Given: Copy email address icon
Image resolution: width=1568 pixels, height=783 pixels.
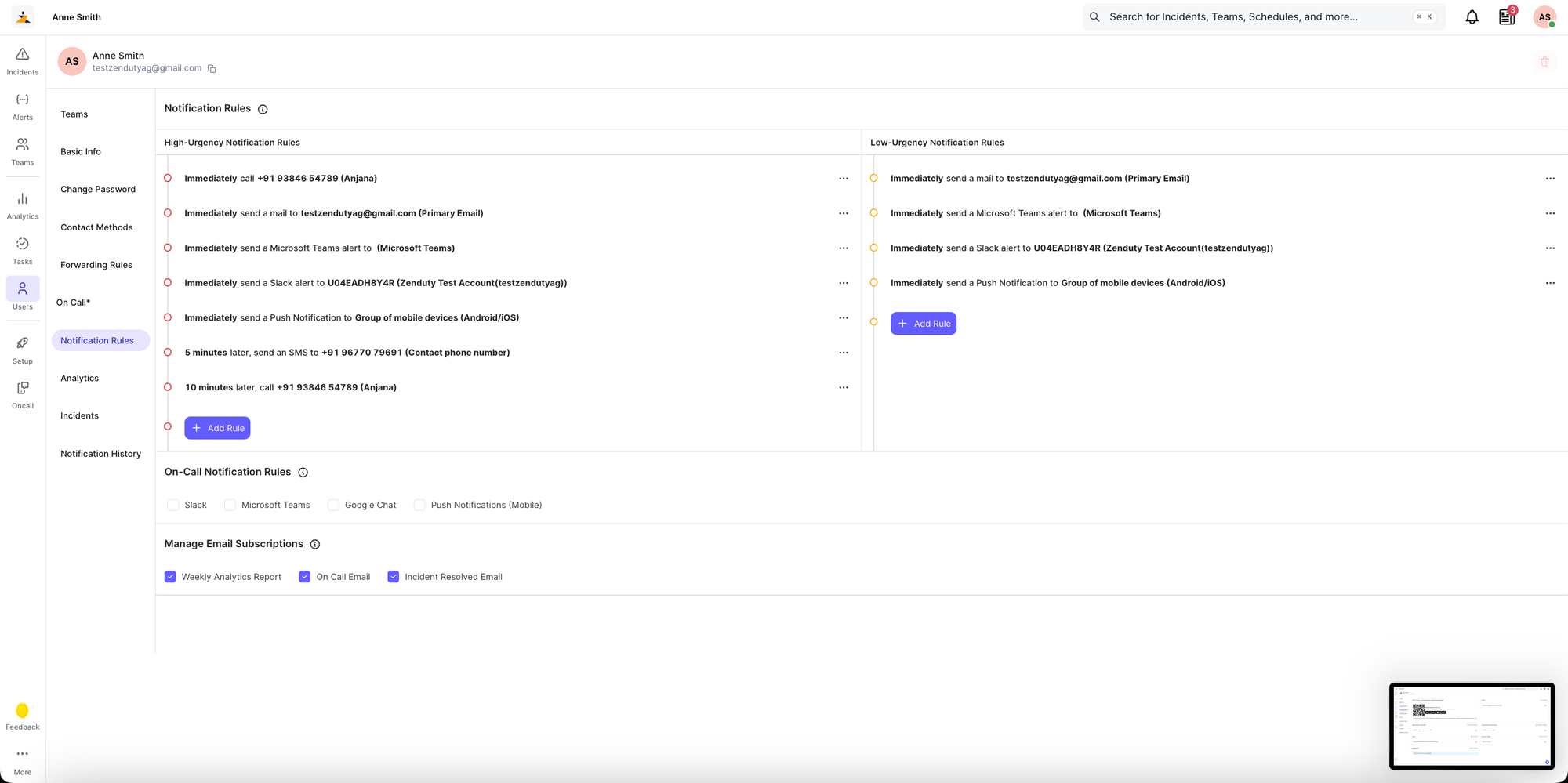Looking at the screenshot, I should point(212,68).
